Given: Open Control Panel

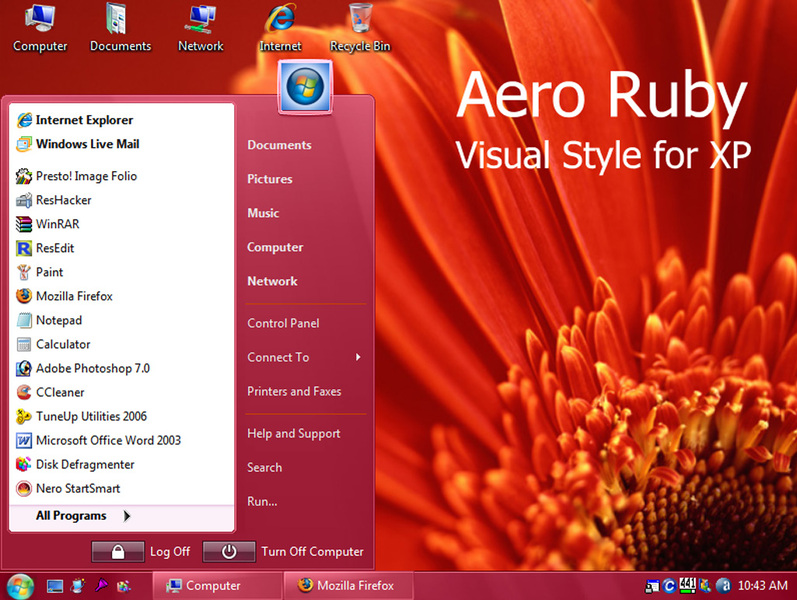Looking at the screenshot, I should pos(283,323).
